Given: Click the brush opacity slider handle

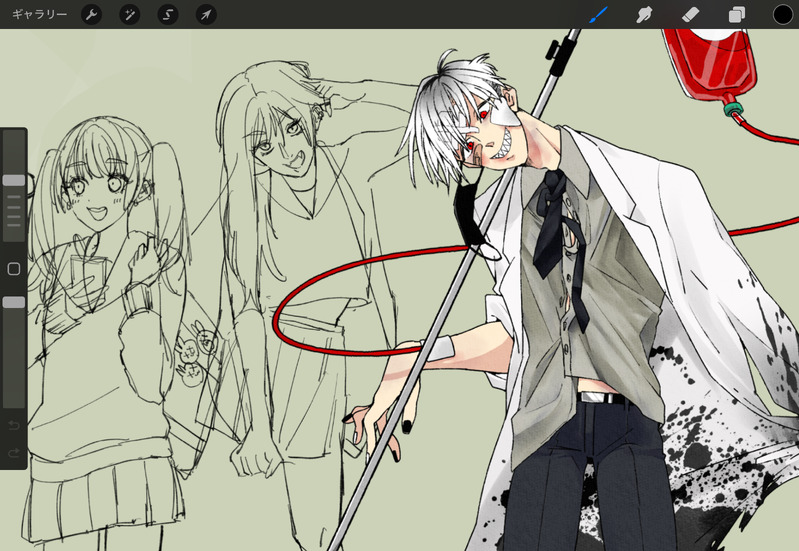Looking at the screenshot, I should tap(14, 303).
